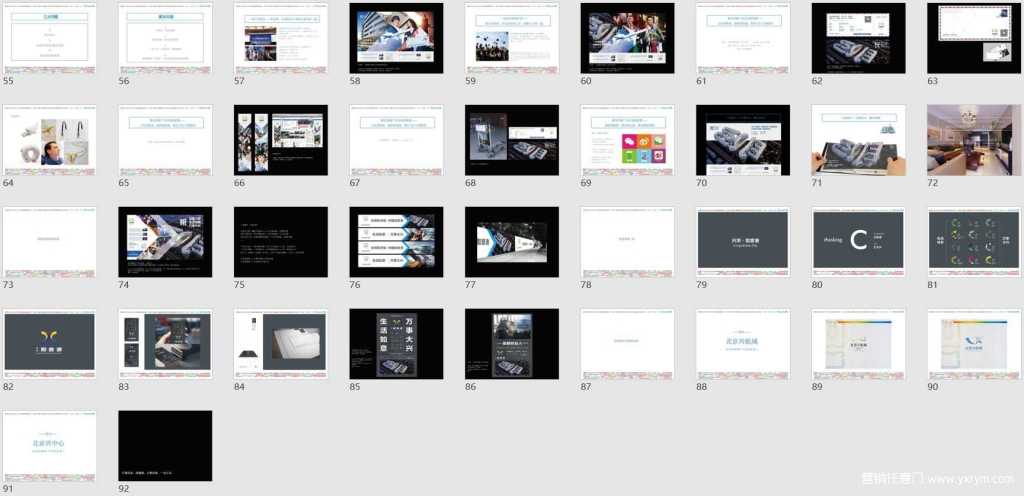Select slide 80 with large letter C

(x=858, y=242)
